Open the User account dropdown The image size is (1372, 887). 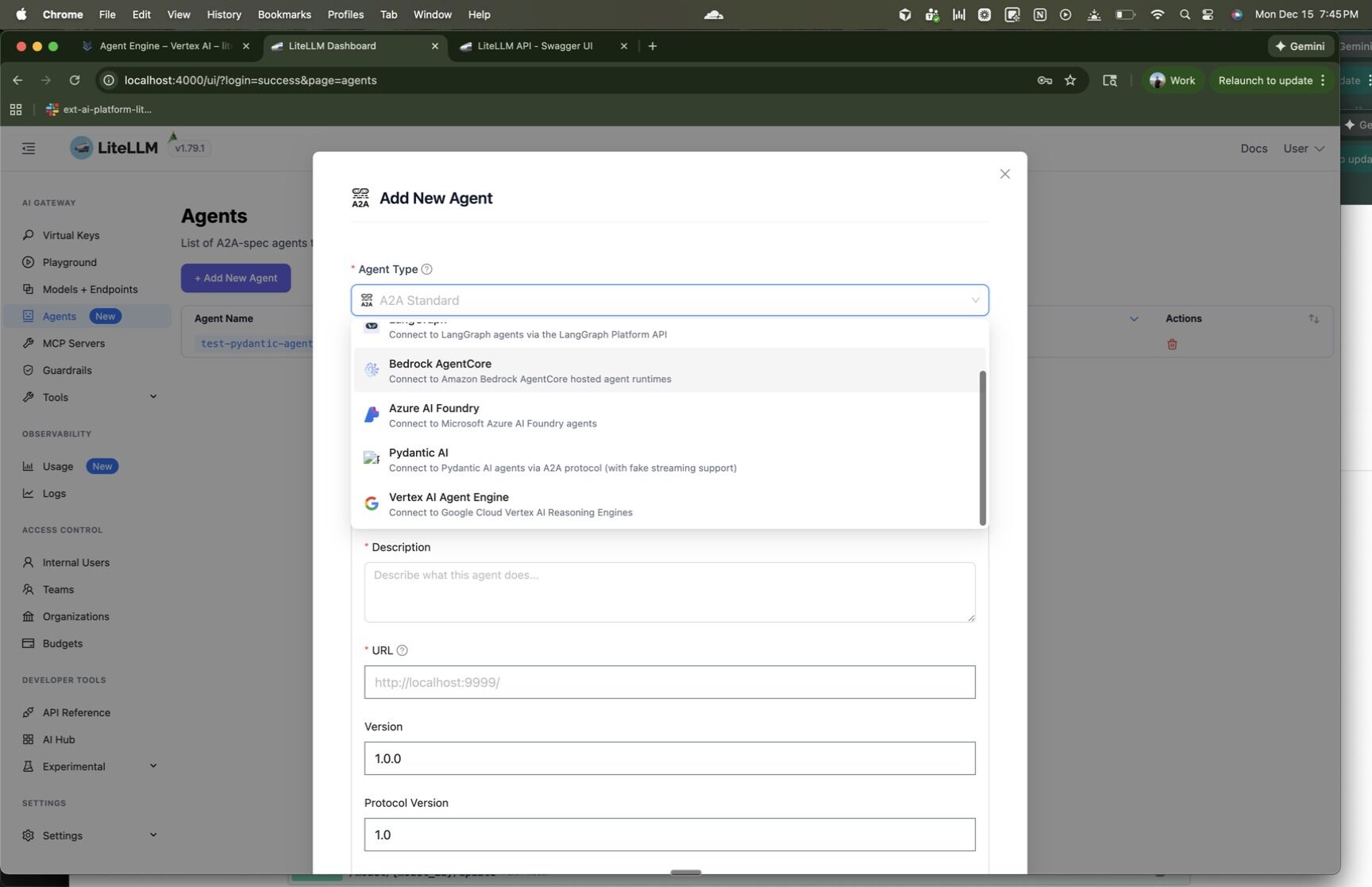(x=1303, y=148)
